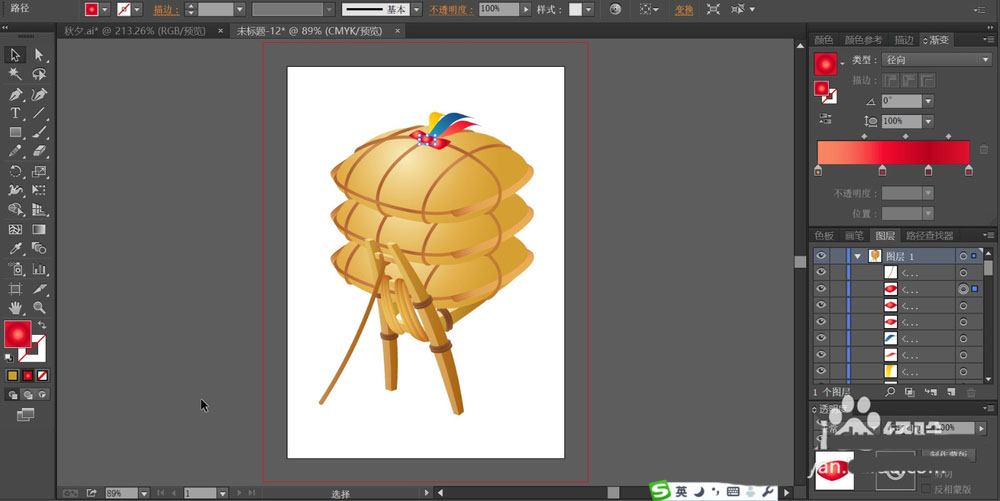Select the Line Segment tool

pos(39,113)
